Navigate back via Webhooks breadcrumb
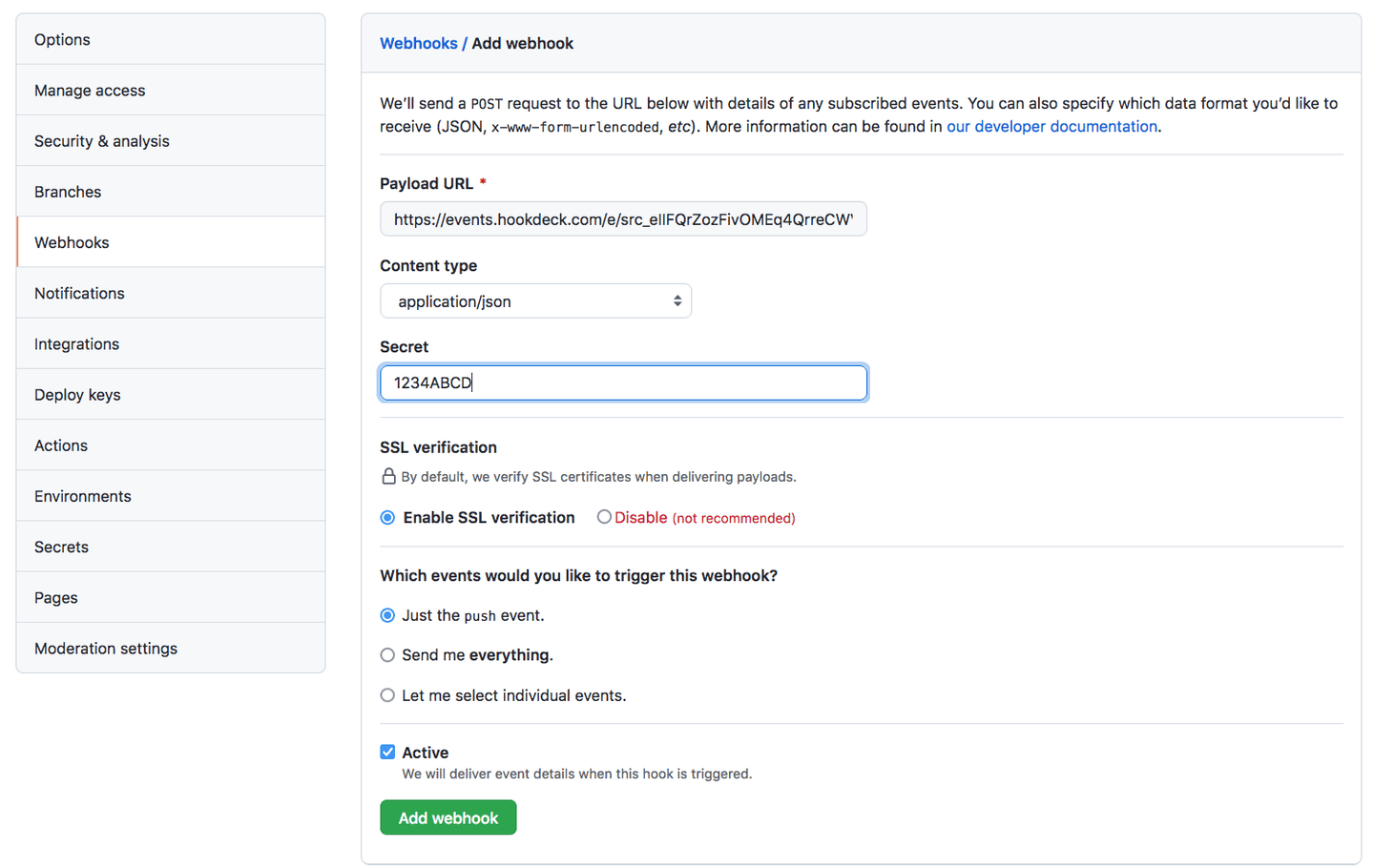Screen dimensions: 1374x868 419,43
